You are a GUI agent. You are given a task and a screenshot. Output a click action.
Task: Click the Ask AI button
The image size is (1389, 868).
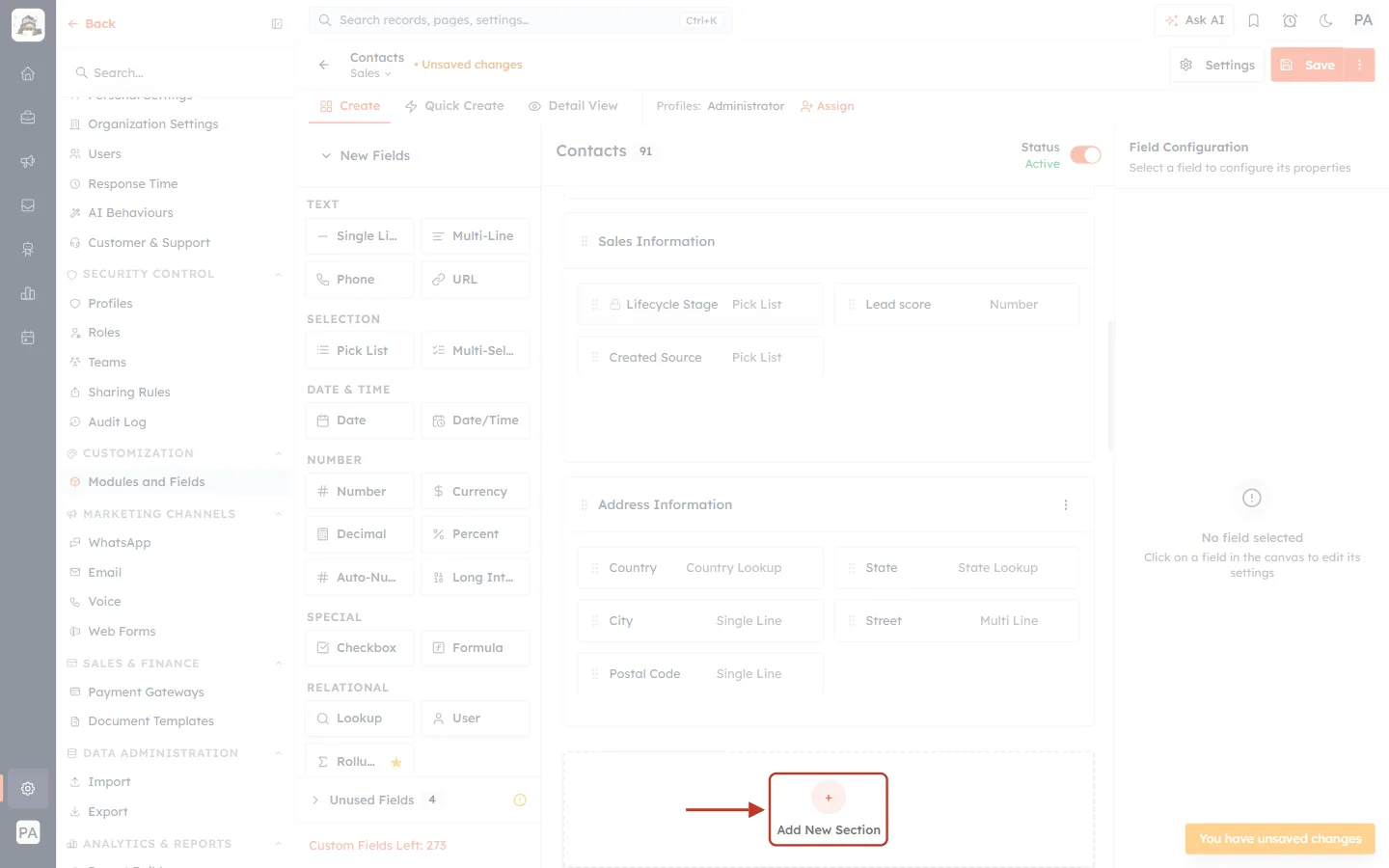coord(1194,20)
